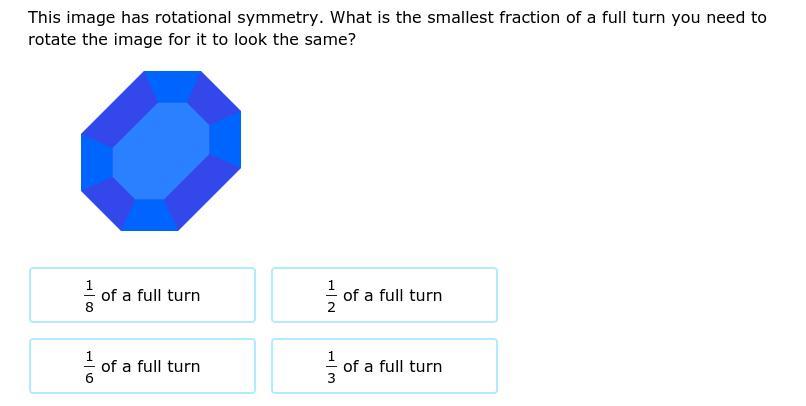
Task: Choose the 1/2 of a full turn option
Action: click(384, 295)
